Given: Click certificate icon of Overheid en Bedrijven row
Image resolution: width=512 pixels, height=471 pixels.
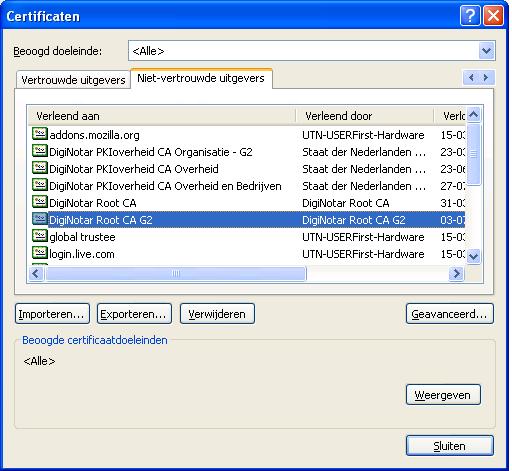Looking at the screenshot, I should [40, 185].
